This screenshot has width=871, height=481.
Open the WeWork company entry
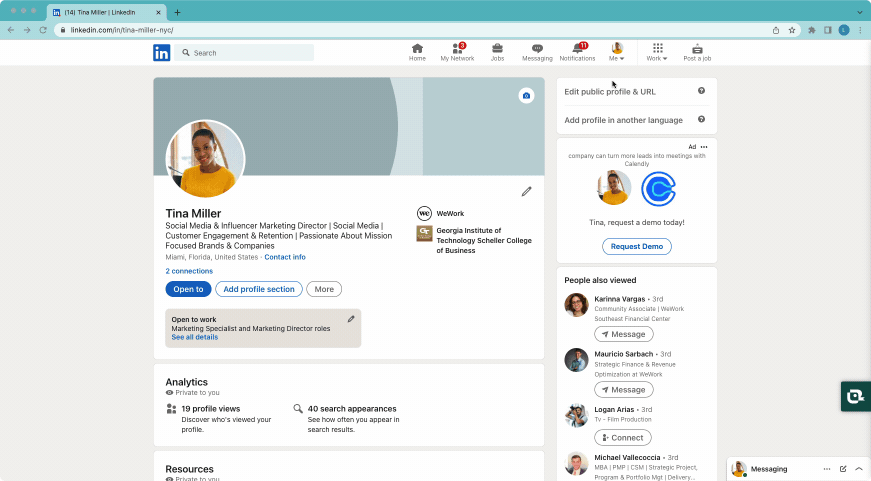[x=440, y=213]
